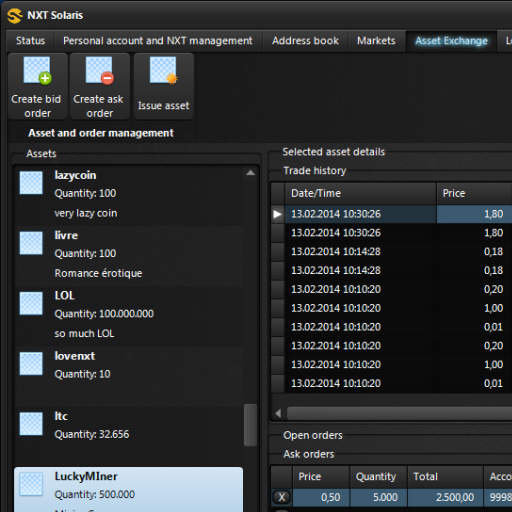Sort ask orders by Total header
The height and width of the screenshot is (512, 512).
pyautogui.click(x=445, y=477)
